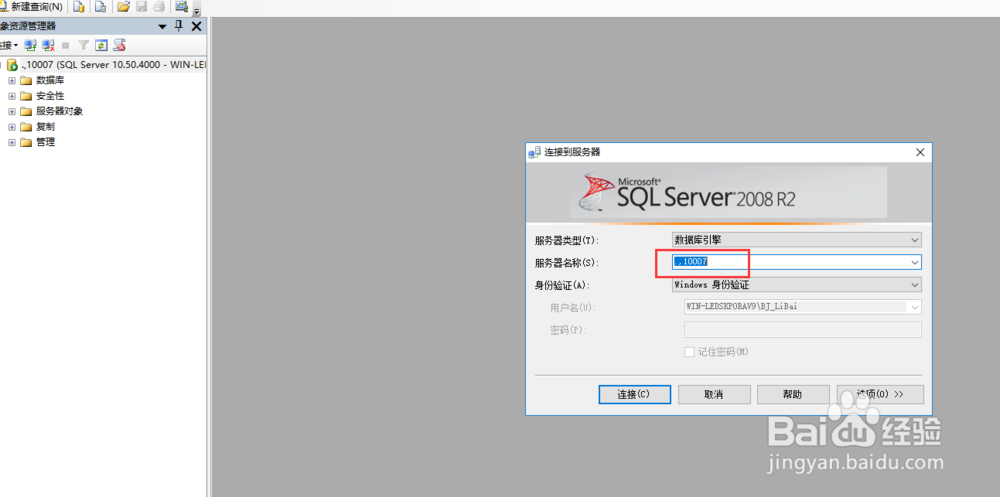Click the Filter funnel icon
Image resolution: width=1000 pixels, height=497 pixels.
pos(83,45)
